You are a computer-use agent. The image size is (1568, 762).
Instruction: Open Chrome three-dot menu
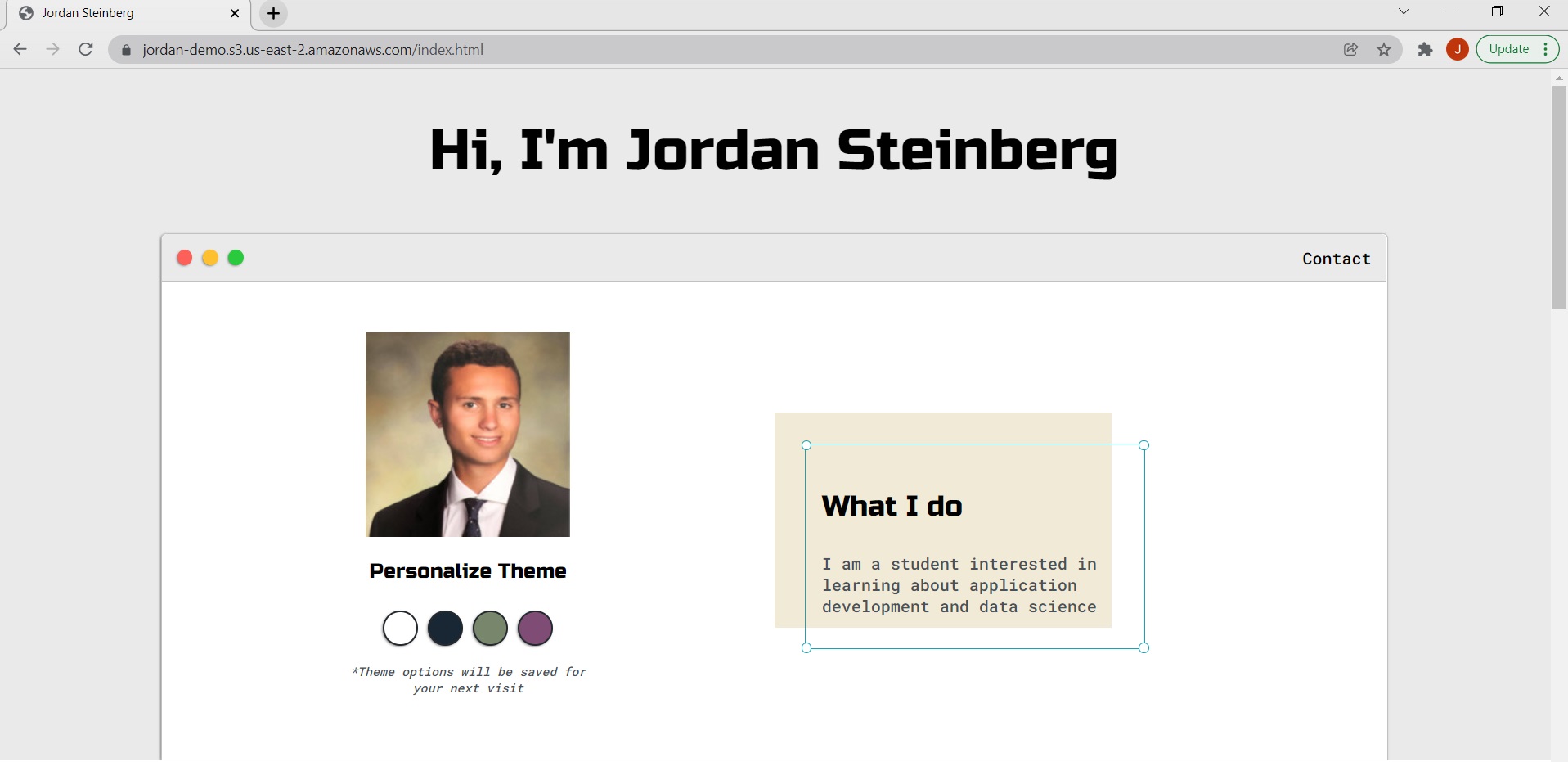point(1546,49)
